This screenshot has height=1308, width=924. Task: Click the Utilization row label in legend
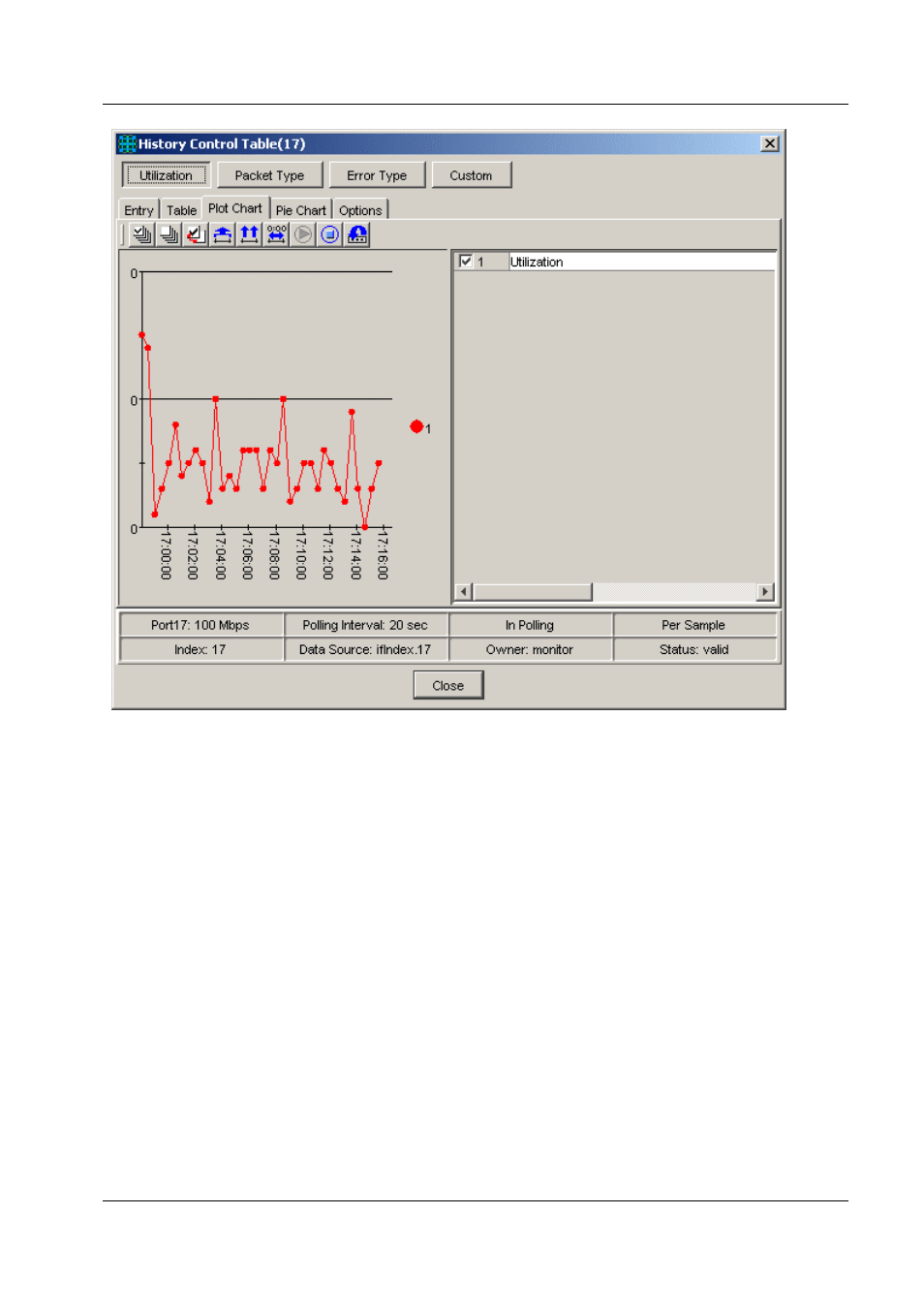[x=537, y=262]
